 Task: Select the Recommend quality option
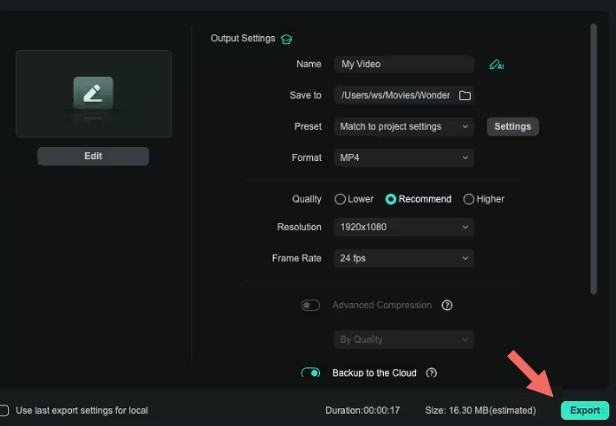[391, 199]
